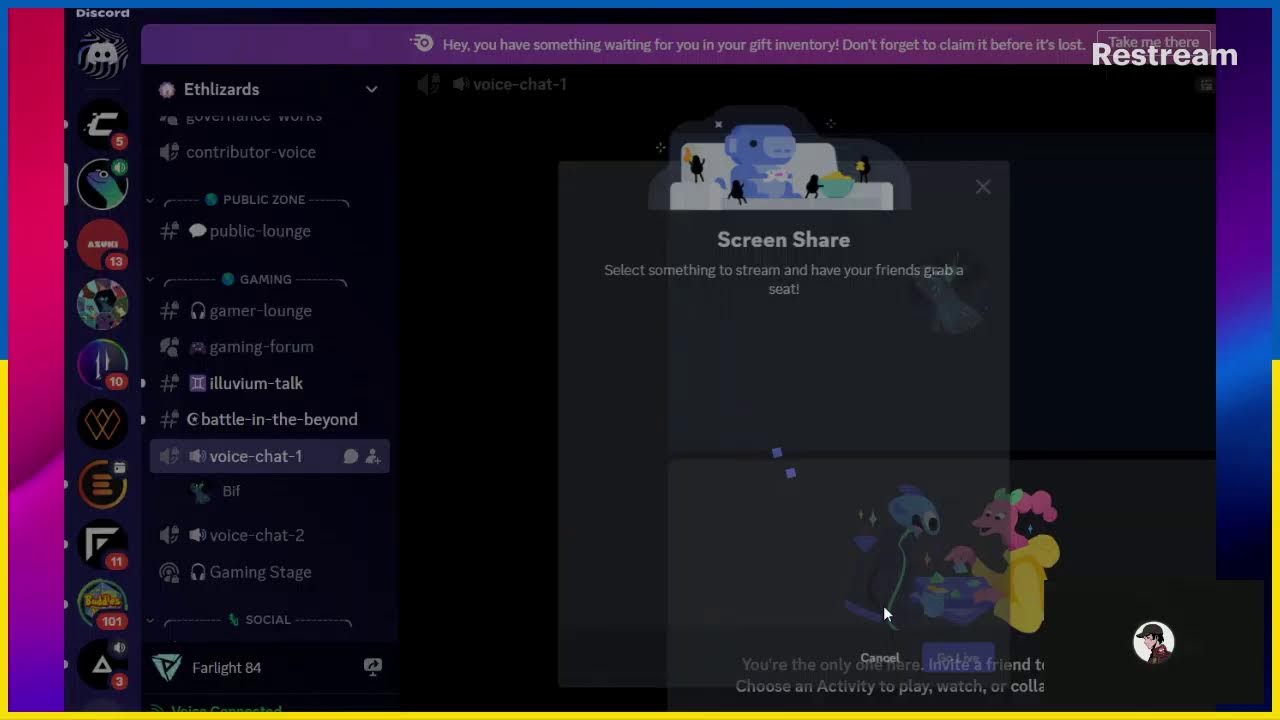Click Cancel in Screen Share dialog

coord(880,658)
